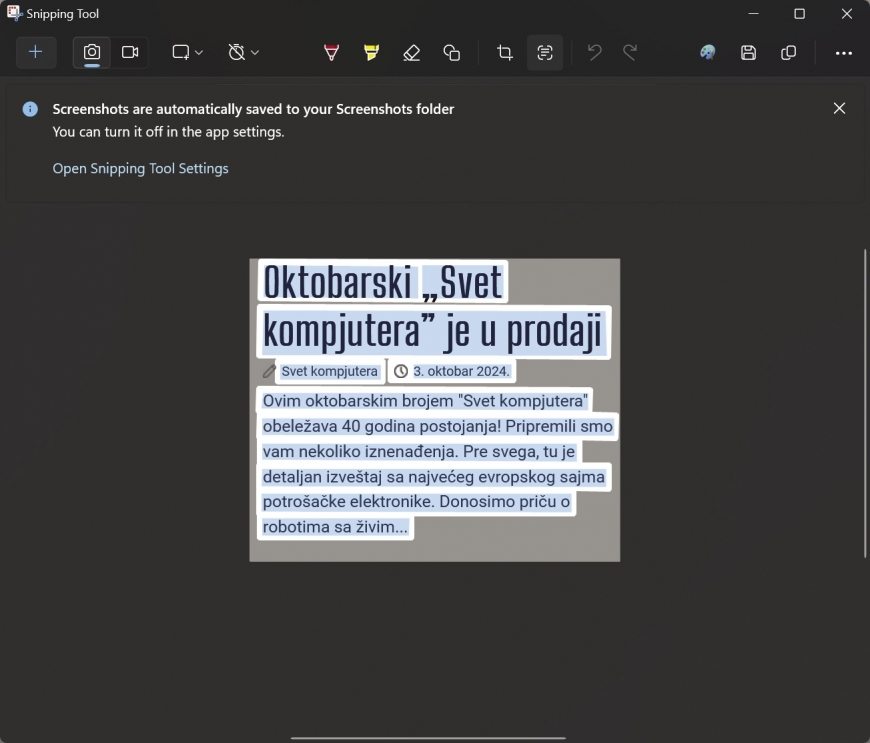
Task: Click the text "kompjutera" je u prodaji"
Action: coord(433,331)
